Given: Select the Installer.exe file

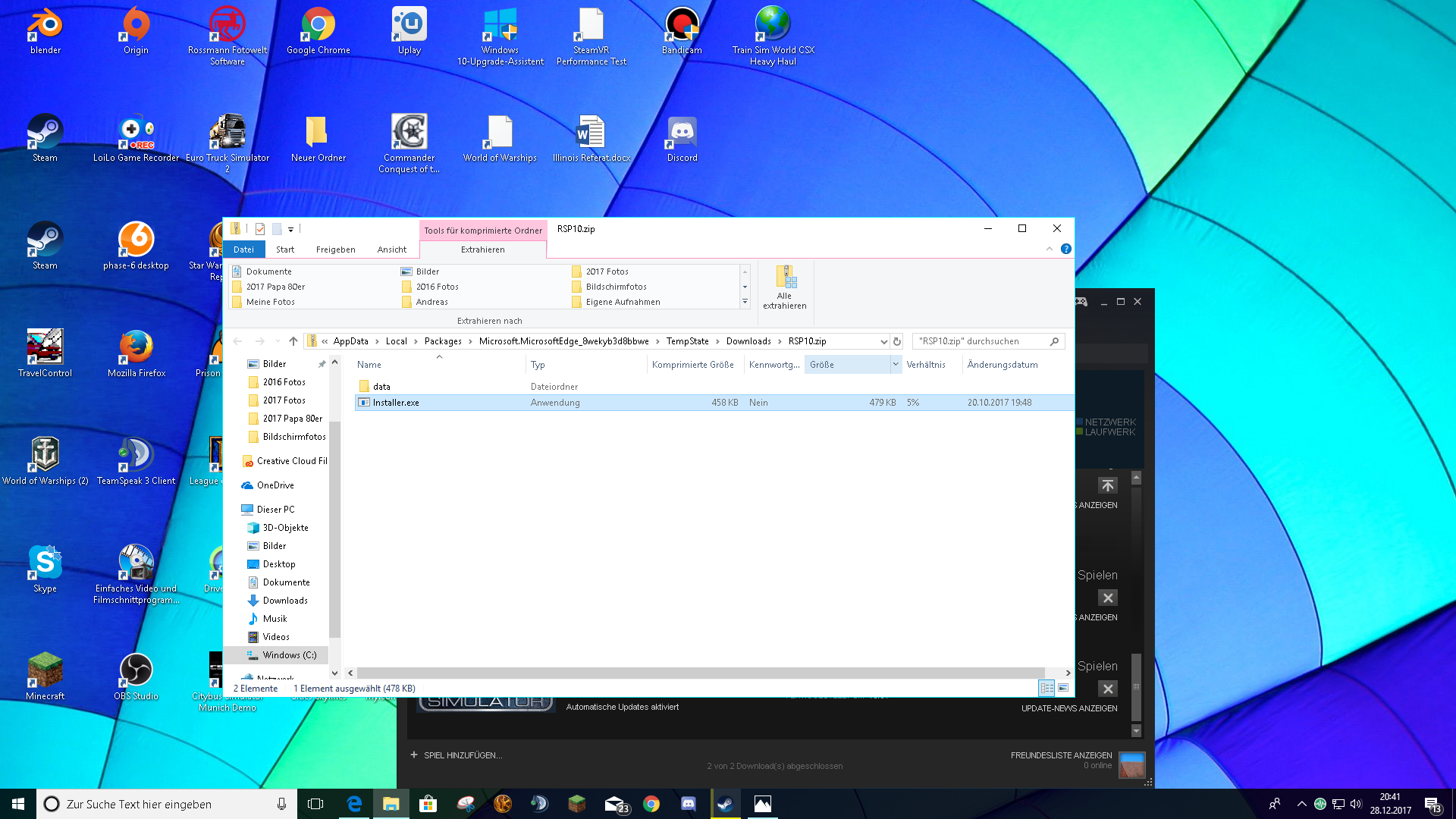Looking at the screenshot, I should 396,403.
